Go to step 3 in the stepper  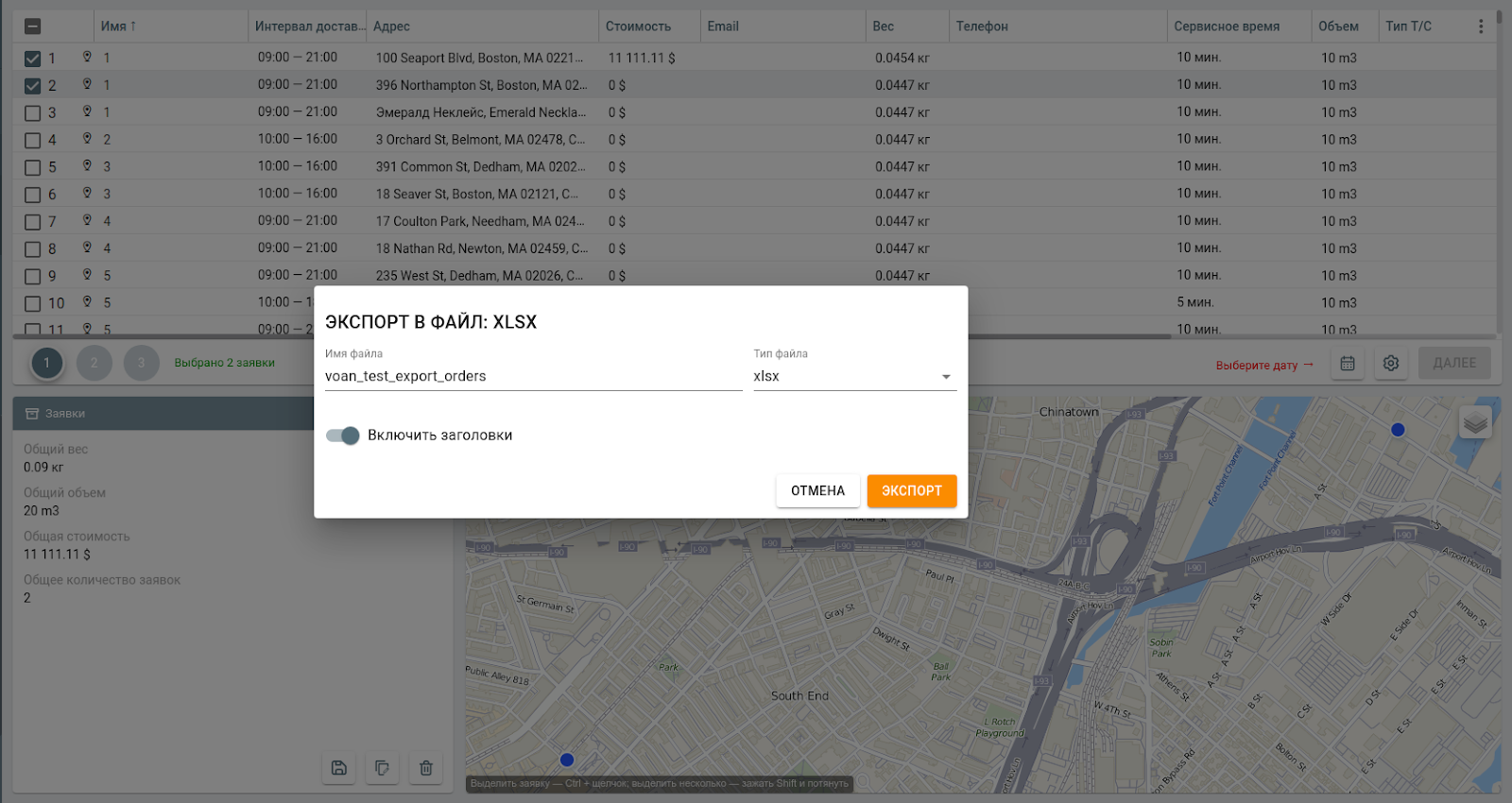pos(141,363)
